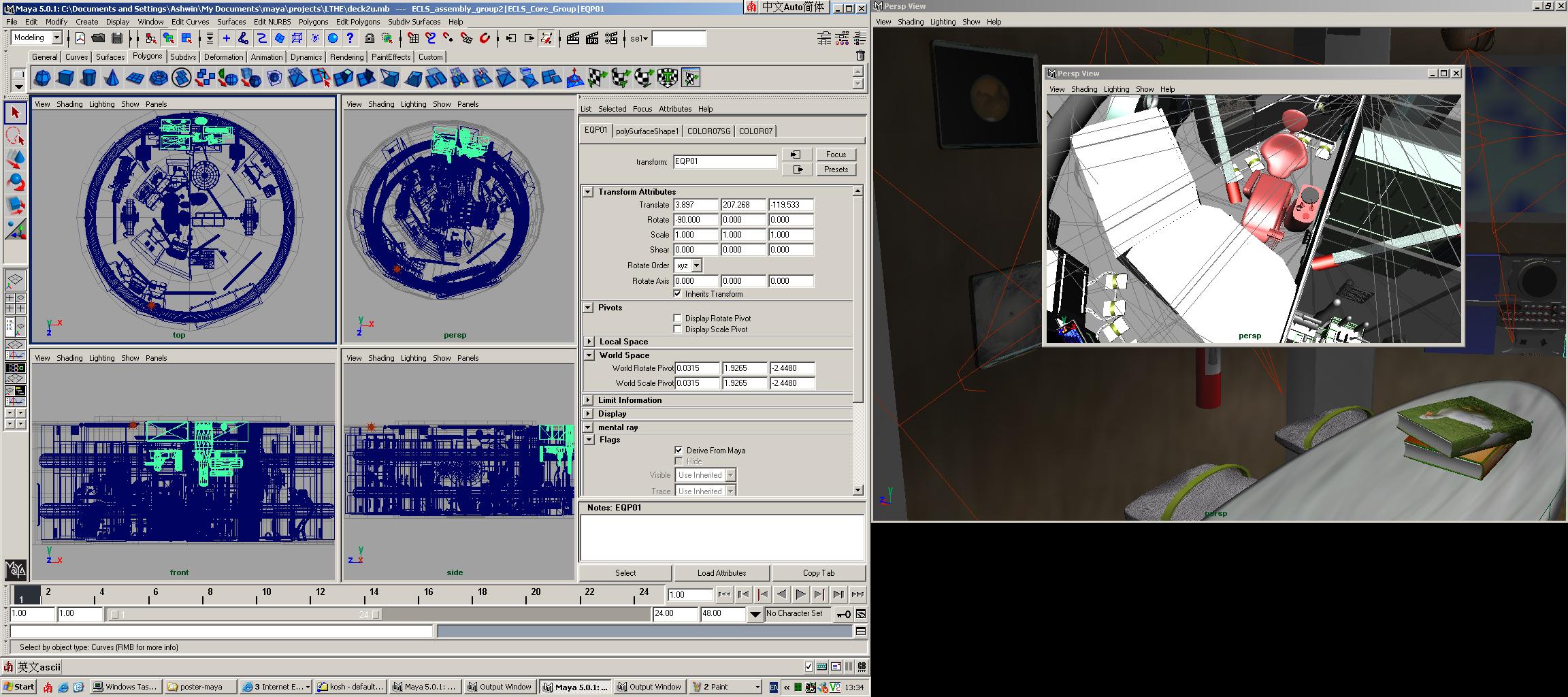Pick the Show Manipulator tool

15,229
